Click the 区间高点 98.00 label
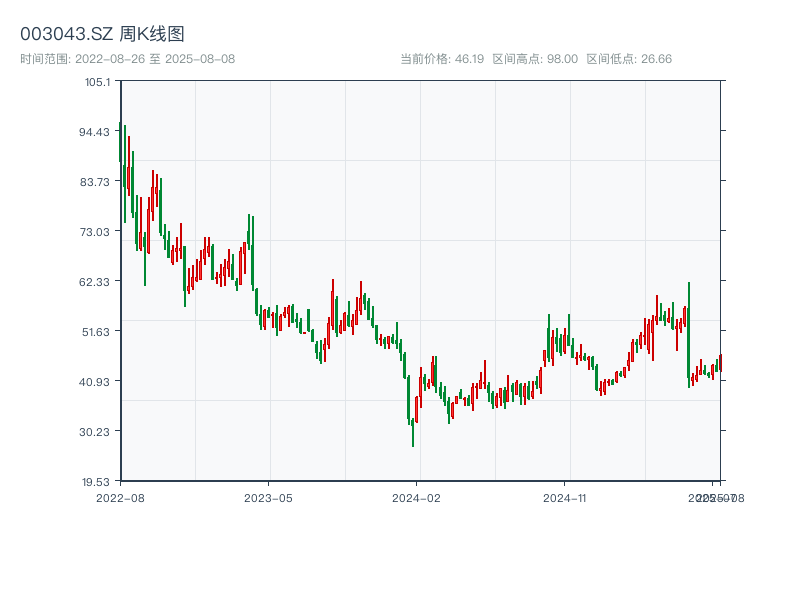Viewport: 800px width, 600px height. coord(535,59)
